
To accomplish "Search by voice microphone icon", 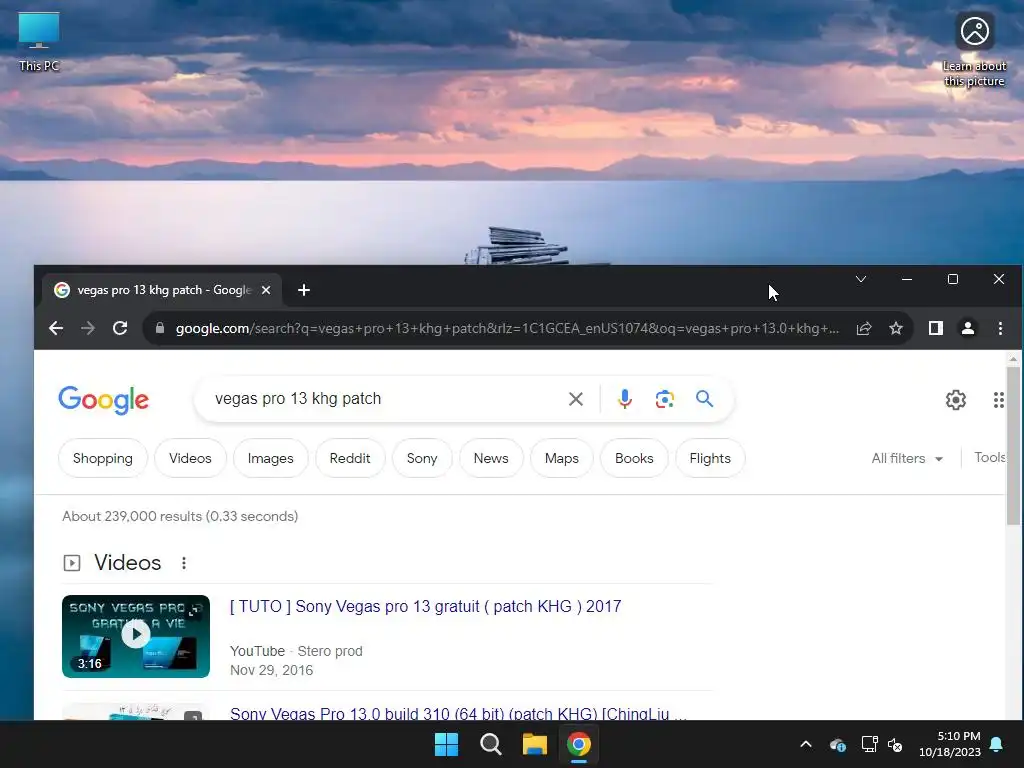I will pos(624,399).
